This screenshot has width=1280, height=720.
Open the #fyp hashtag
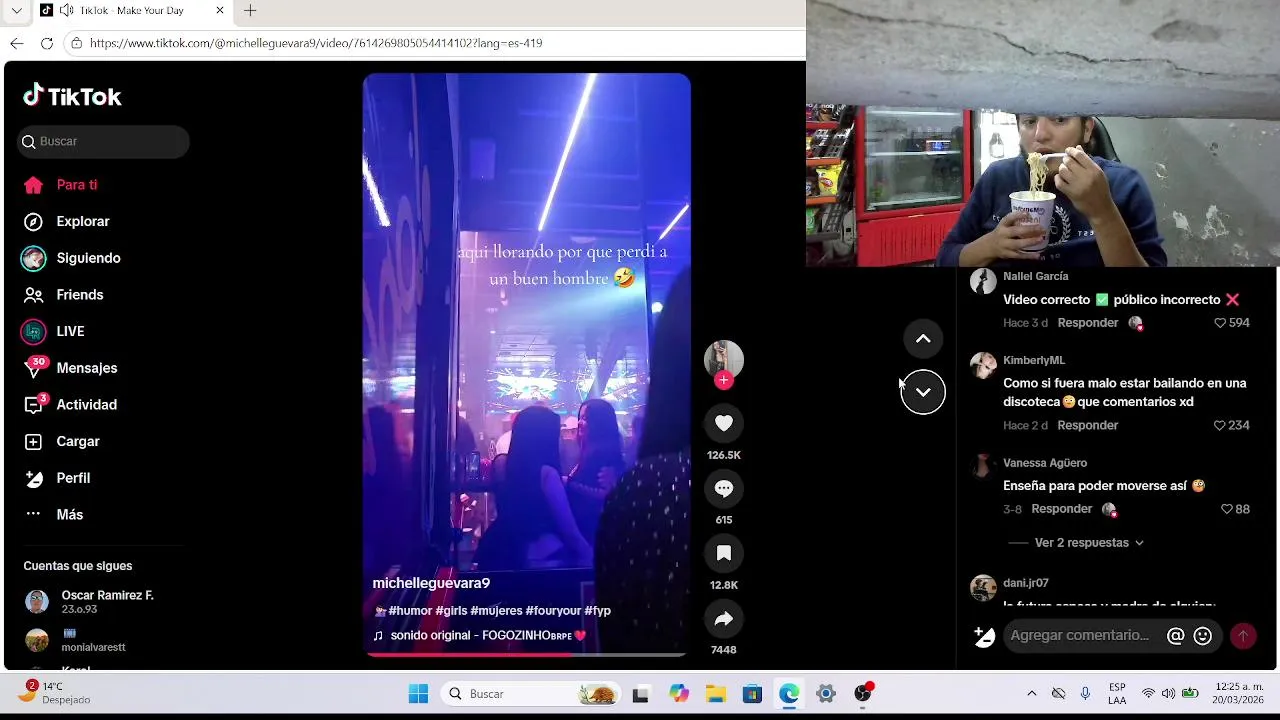(x=598, y=610)
